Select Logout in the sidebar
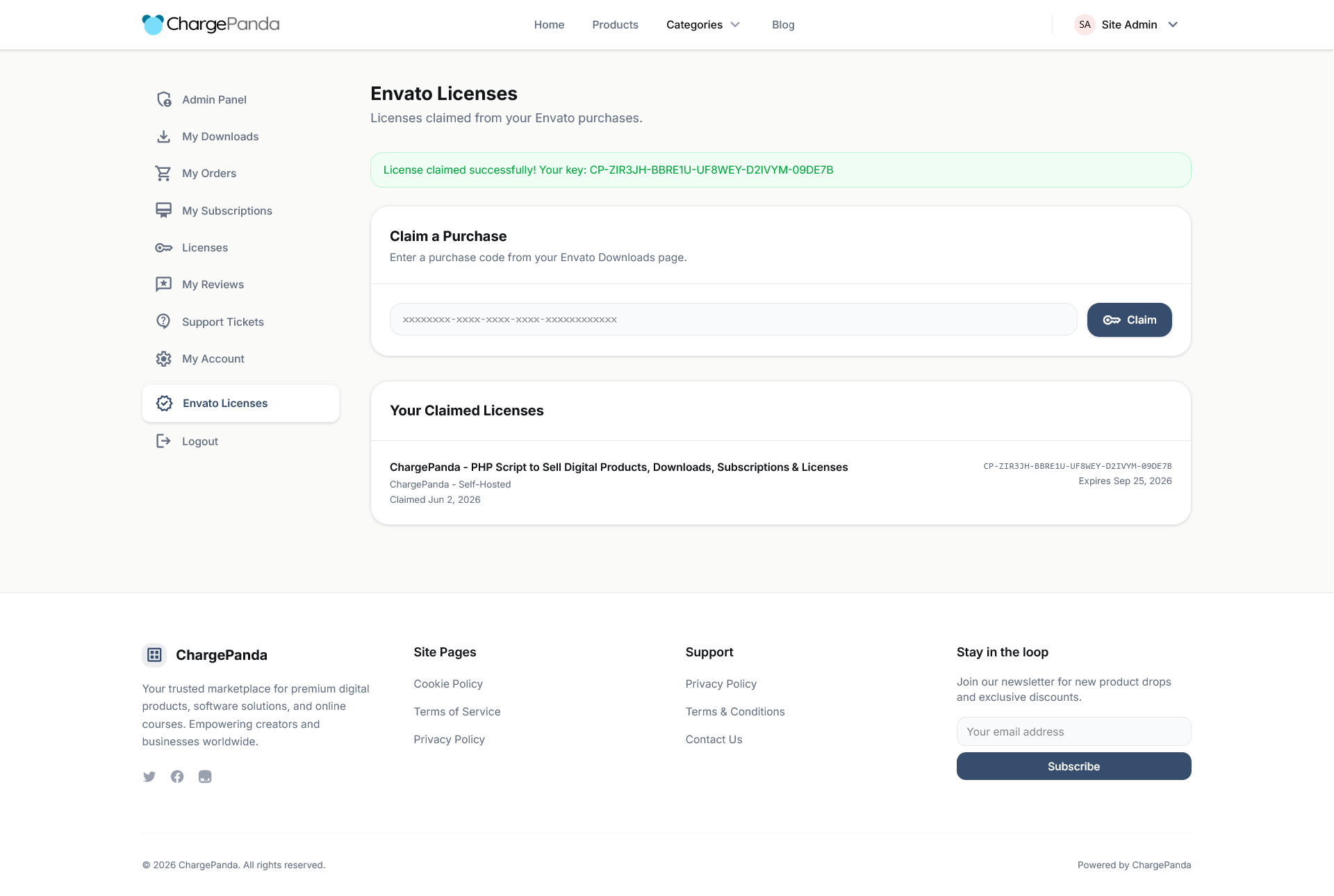Screen dimensions: 1334x896 (240, 441)
